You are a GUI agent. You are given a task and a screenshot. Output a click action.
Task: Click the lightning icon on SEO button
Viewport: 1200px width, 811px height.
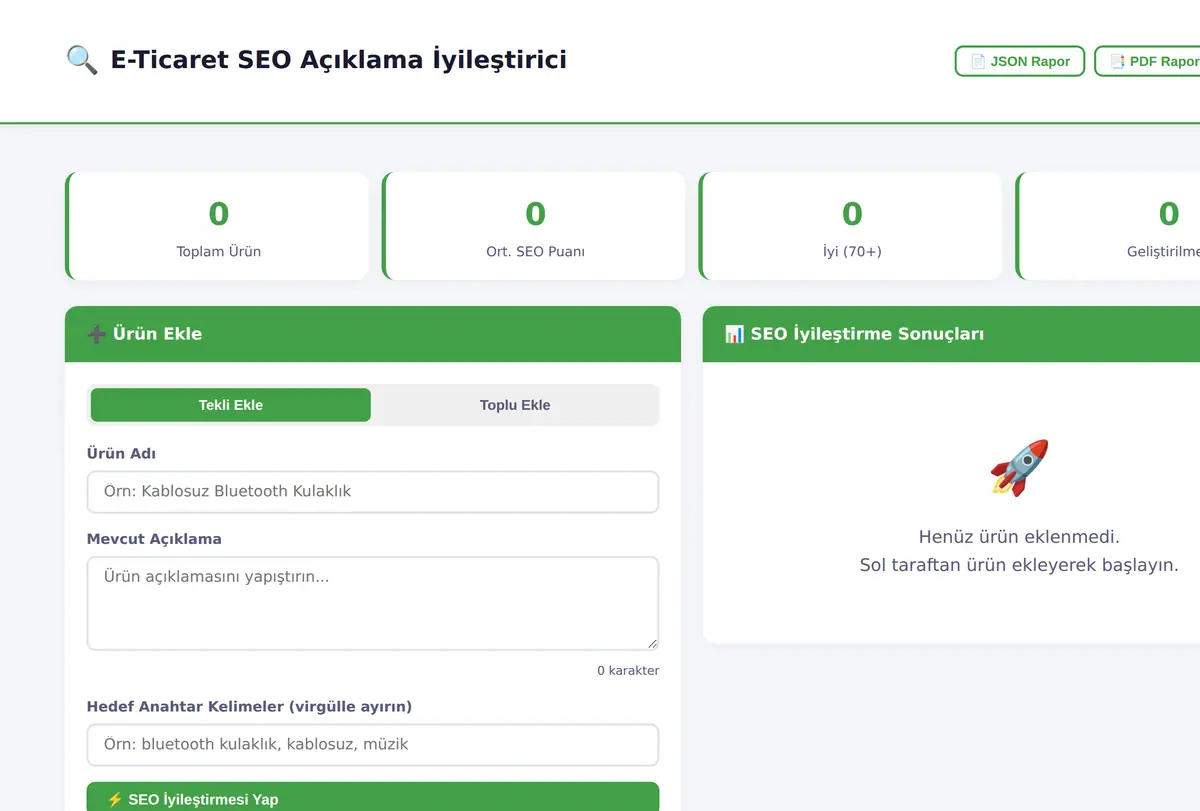[115, 800]
